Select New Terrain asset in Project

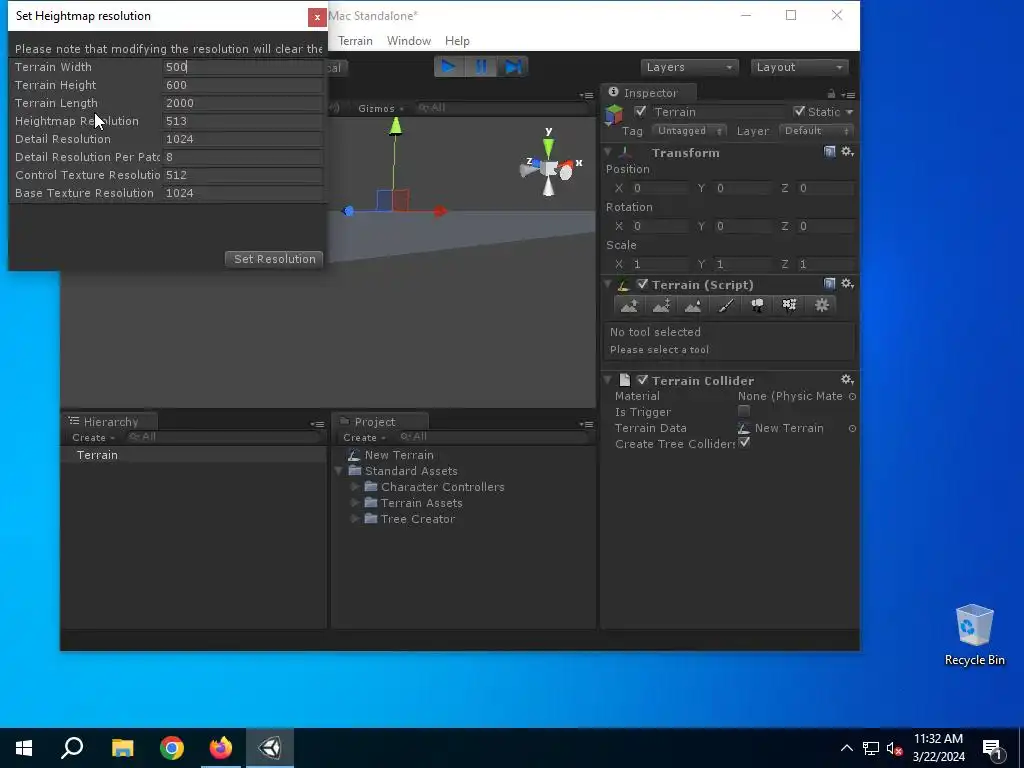click(399, 455)
